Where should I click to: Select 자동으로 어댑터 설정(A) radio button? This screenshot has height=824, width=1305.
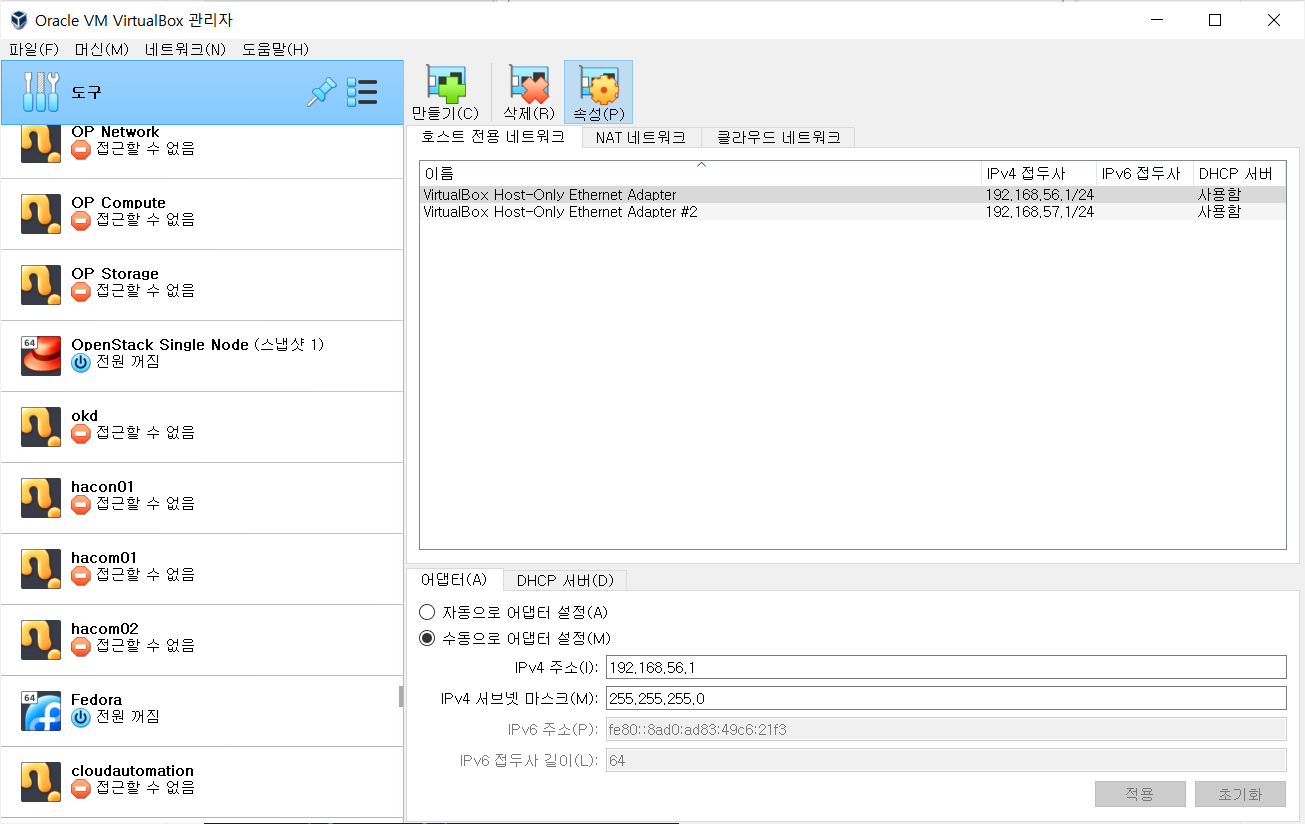tap(427, 612)
